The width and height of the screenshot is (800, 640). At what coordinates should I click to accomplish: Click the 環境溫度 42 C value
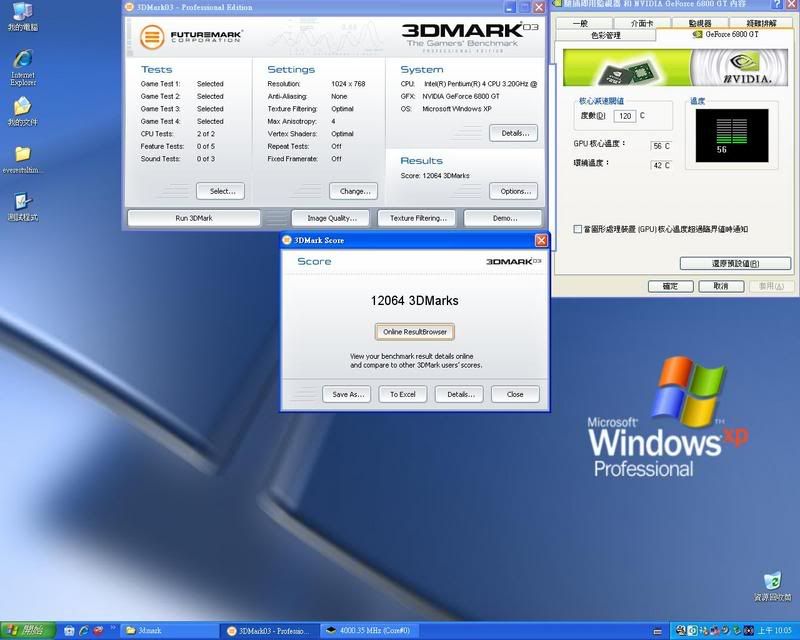(x=661, y=165)
